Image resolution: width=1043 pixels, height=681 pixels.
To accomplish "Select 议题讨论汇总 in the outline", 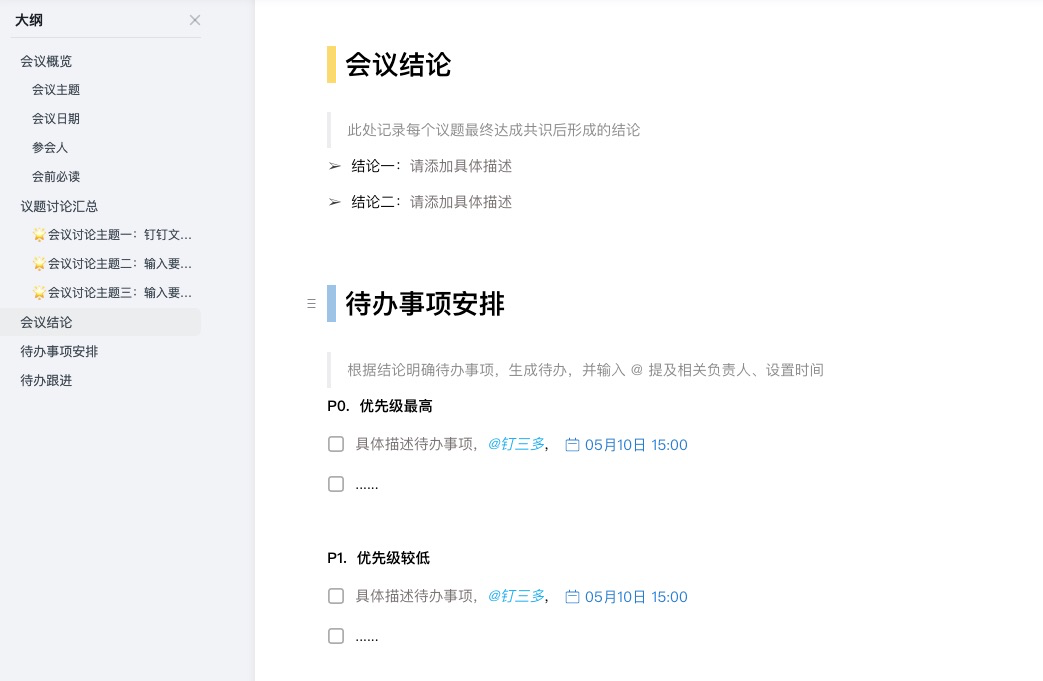I will coord(58,206).
